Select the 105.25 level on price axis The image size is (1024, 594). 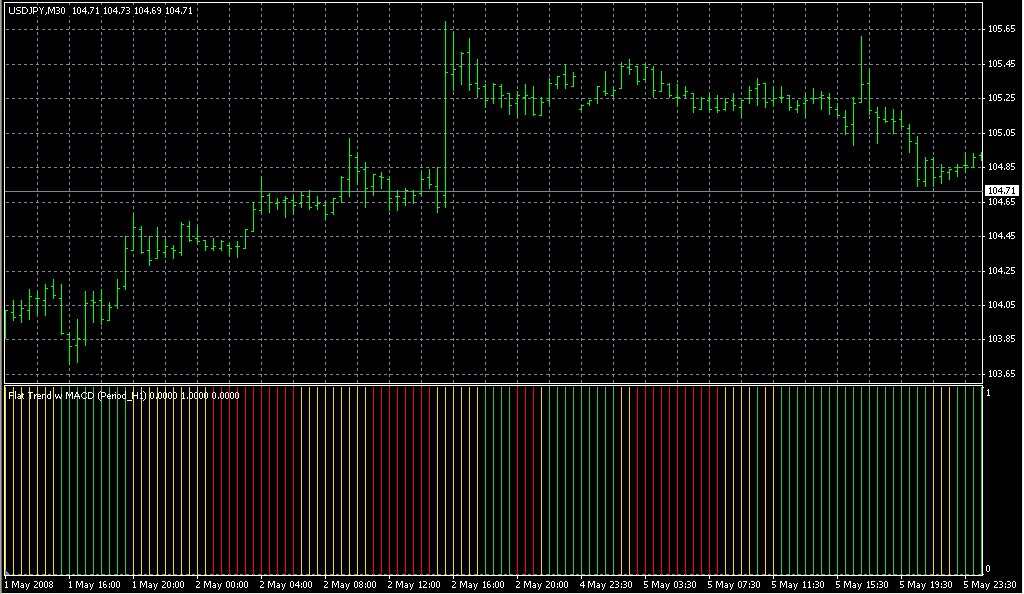point(1000,98)
